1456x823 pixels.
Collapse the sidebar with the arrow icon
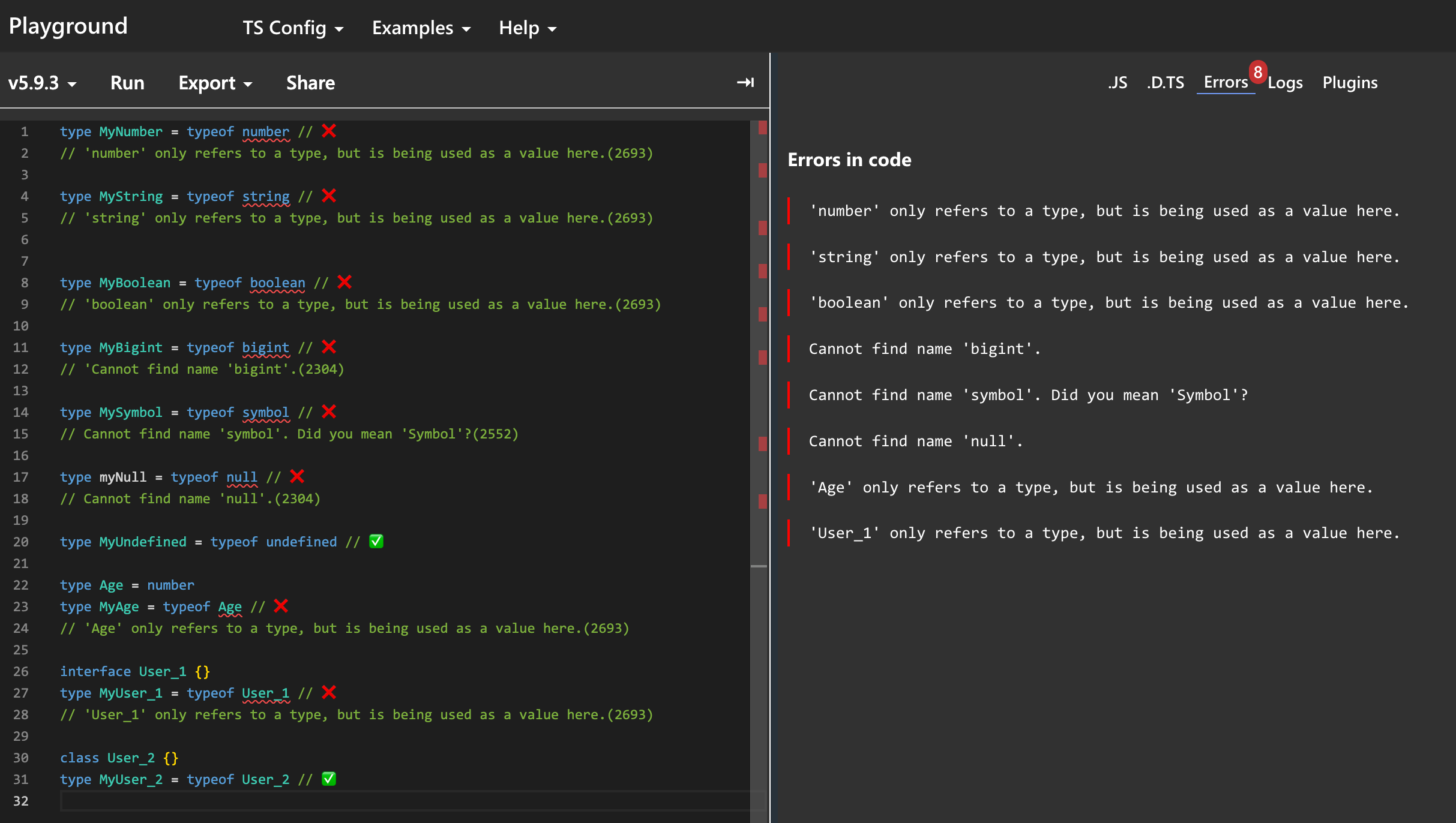(745, 82)
